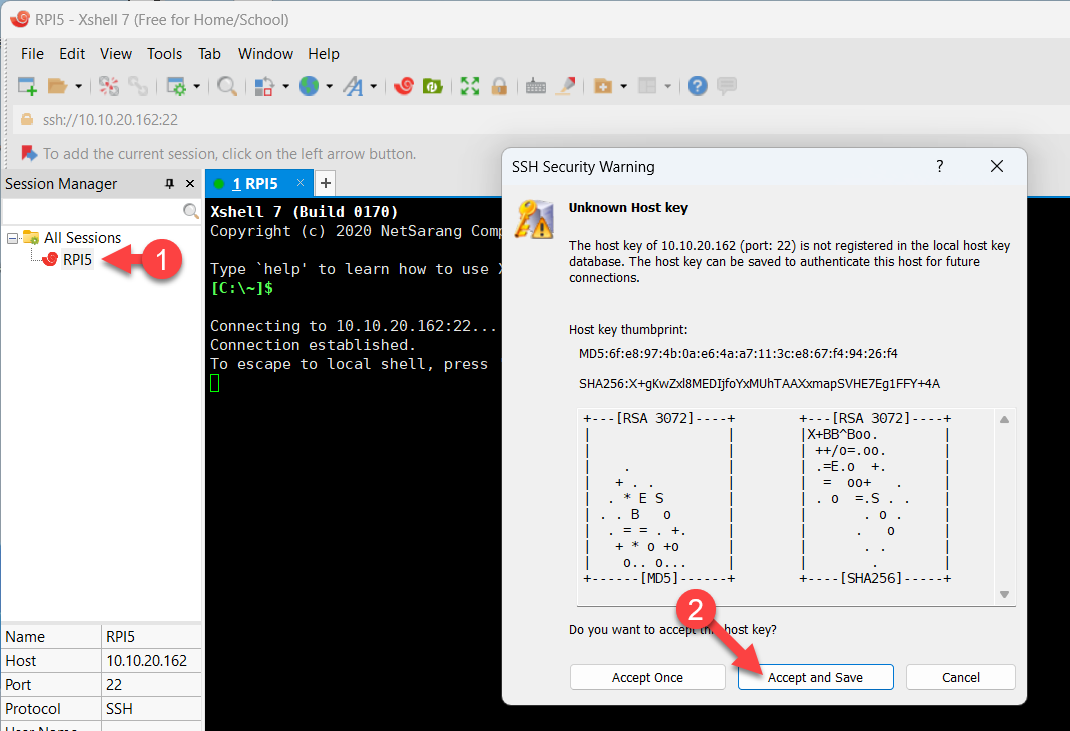Screen dimensions: 1070x731
Task: Click the green Xftp file transfer icon
Action: tap(433, 86)
